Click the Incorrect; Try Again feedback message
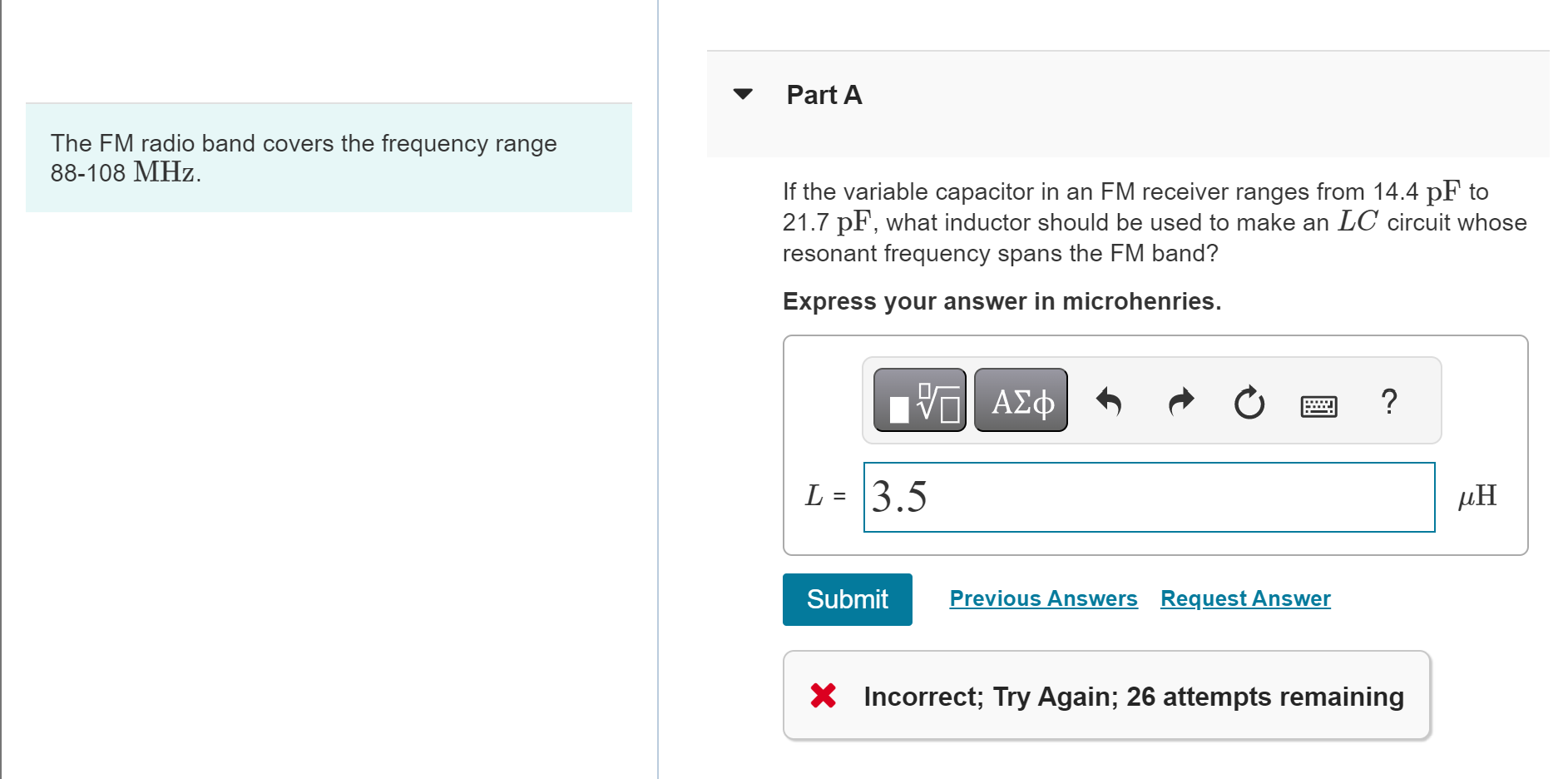 point(1134,697)
